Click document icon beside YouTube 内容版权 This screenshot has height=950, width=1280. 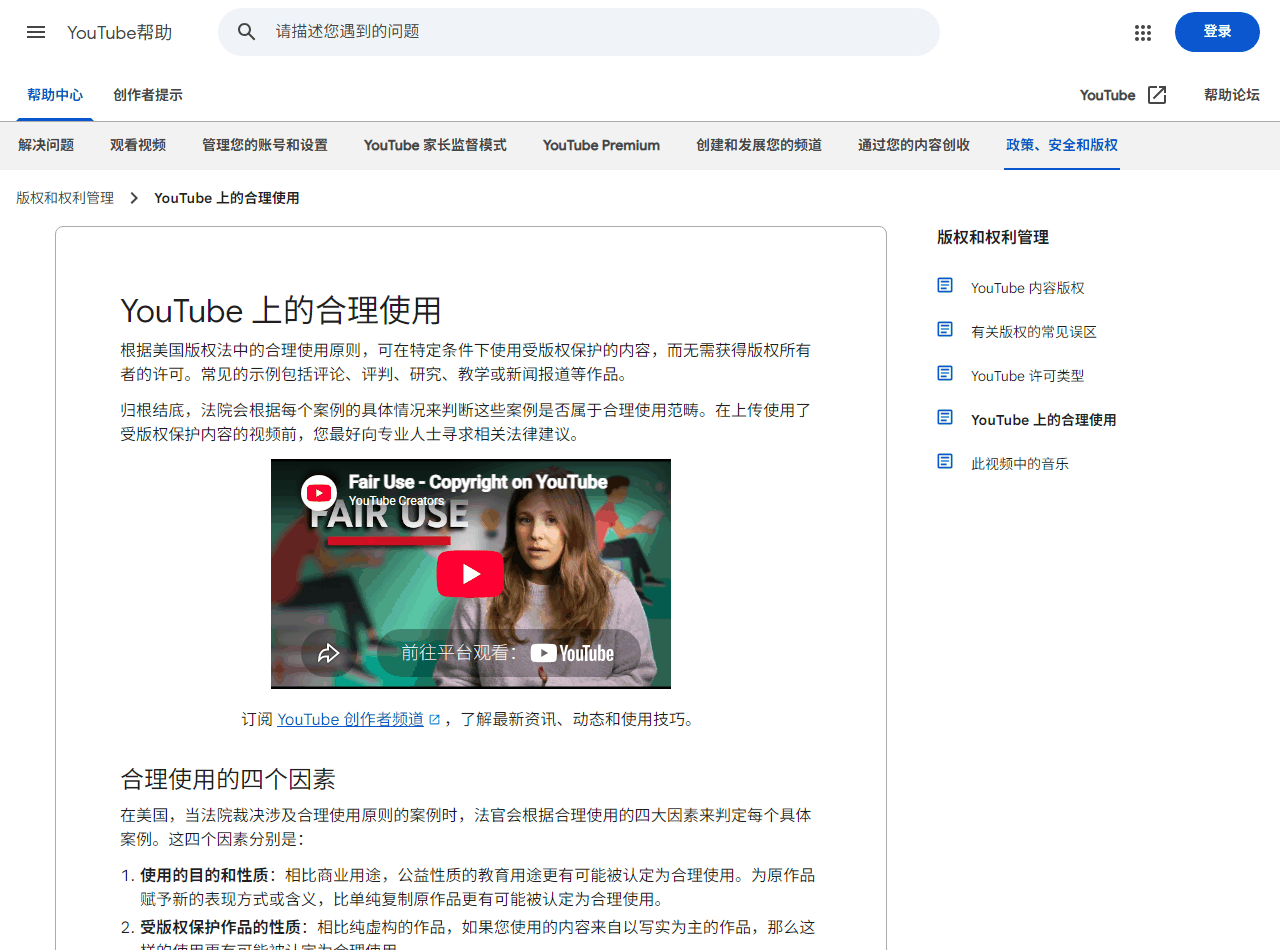(945, 285)
